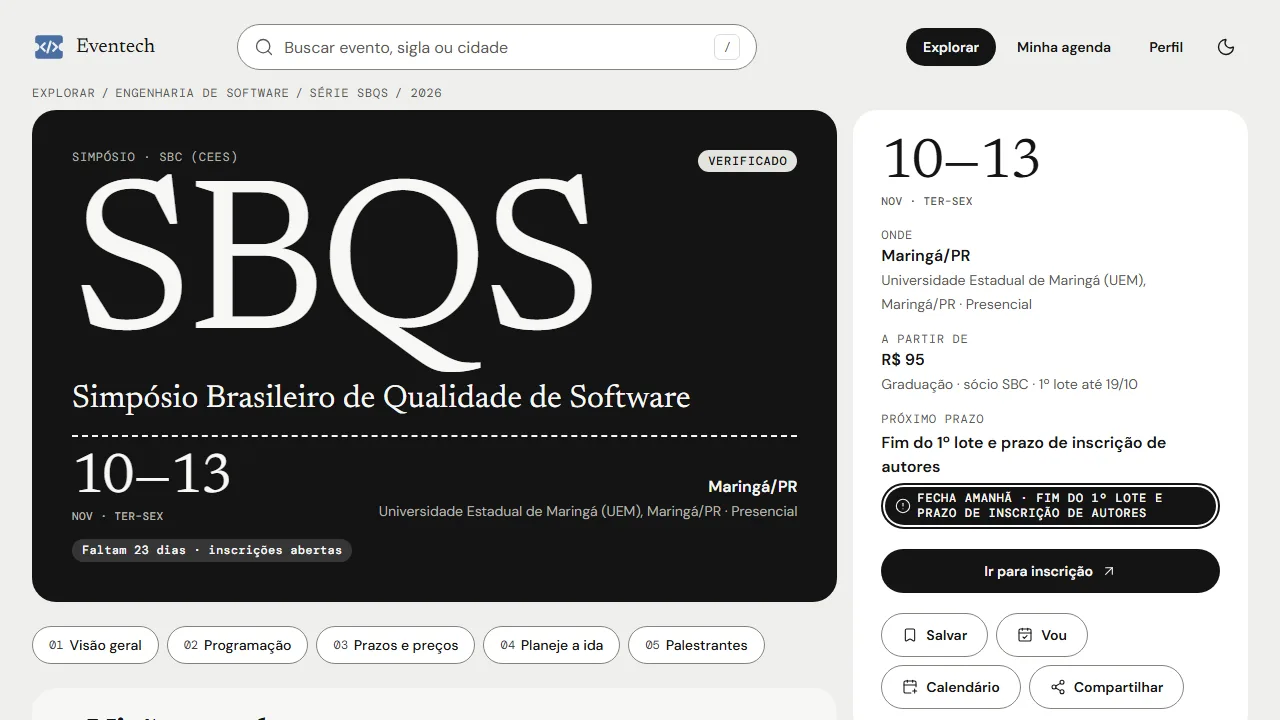
Task: Click the 2026 breadcrumb item
Action: 426,93
